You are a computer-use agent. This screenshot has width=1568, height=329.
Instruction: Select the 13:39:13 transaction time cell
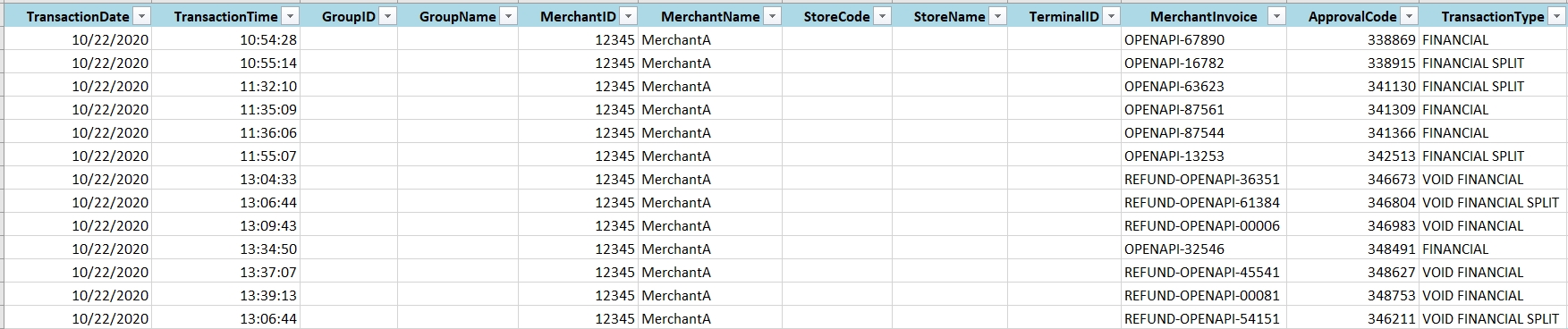pos(225,296)
